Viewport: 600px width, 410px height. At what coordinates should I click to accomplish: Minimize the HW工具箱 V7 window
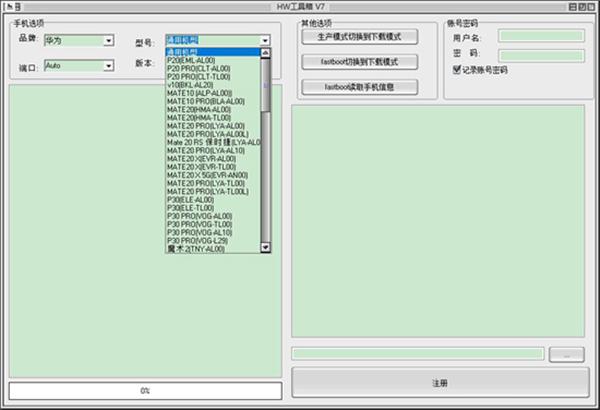(572, 7)
